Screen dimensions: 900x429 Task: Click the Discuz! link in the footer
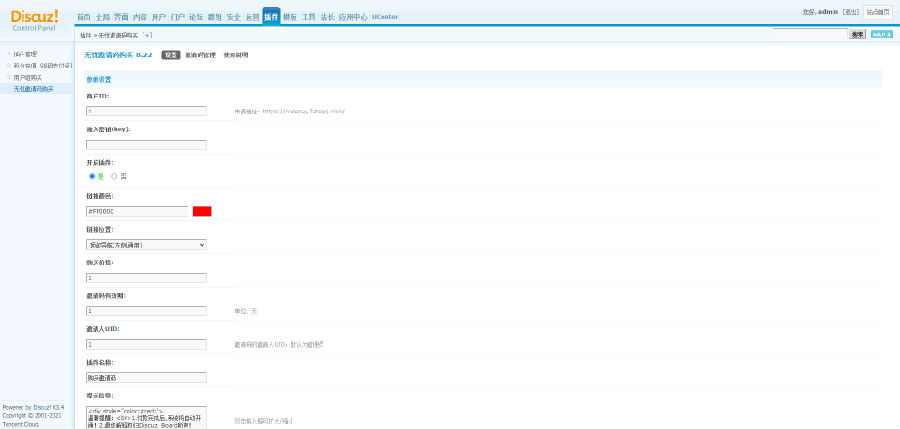[43, 407]
